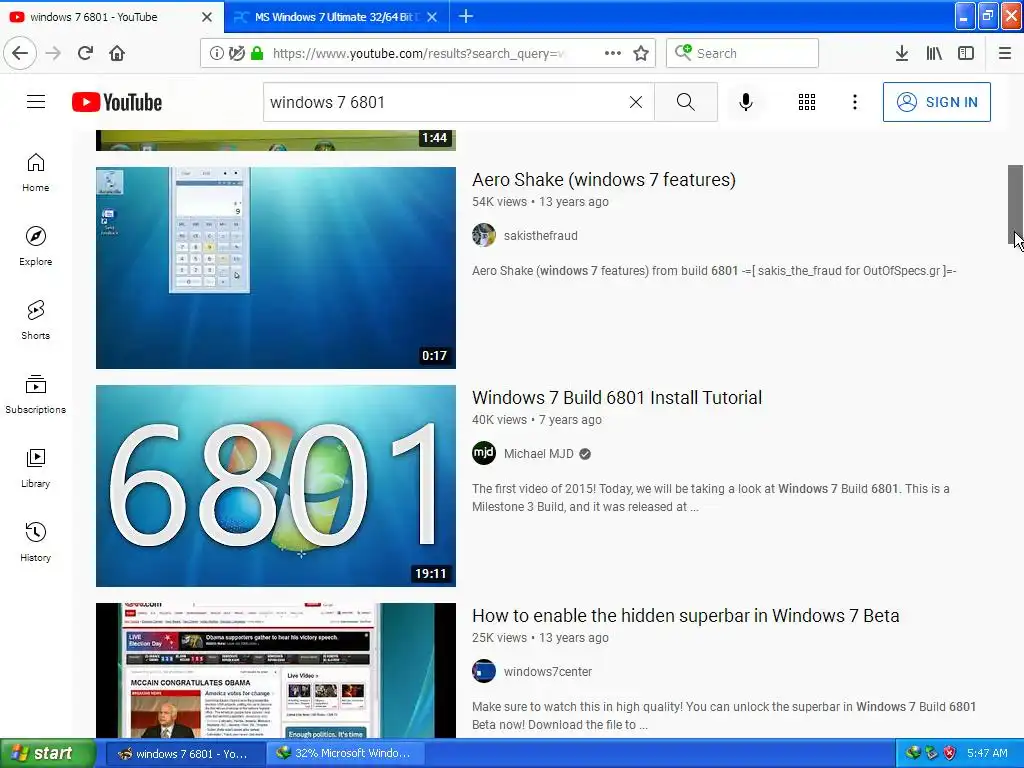This screenshot has height=768, width=1024.
Task: Open the Firefox hamburger menu
Action: pyautogui.click(x=1005, y=53)
